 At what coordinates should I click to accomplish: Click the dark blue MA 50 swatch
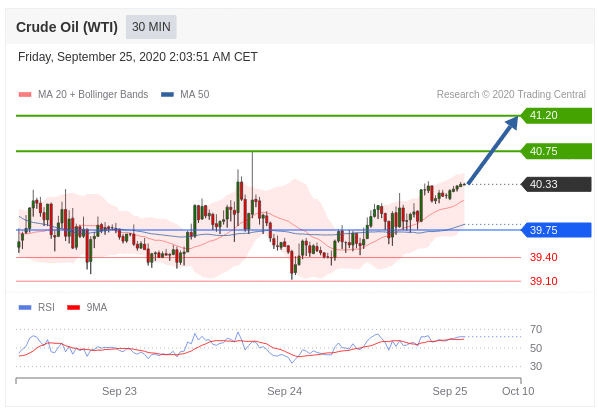[x=167, y=94]
